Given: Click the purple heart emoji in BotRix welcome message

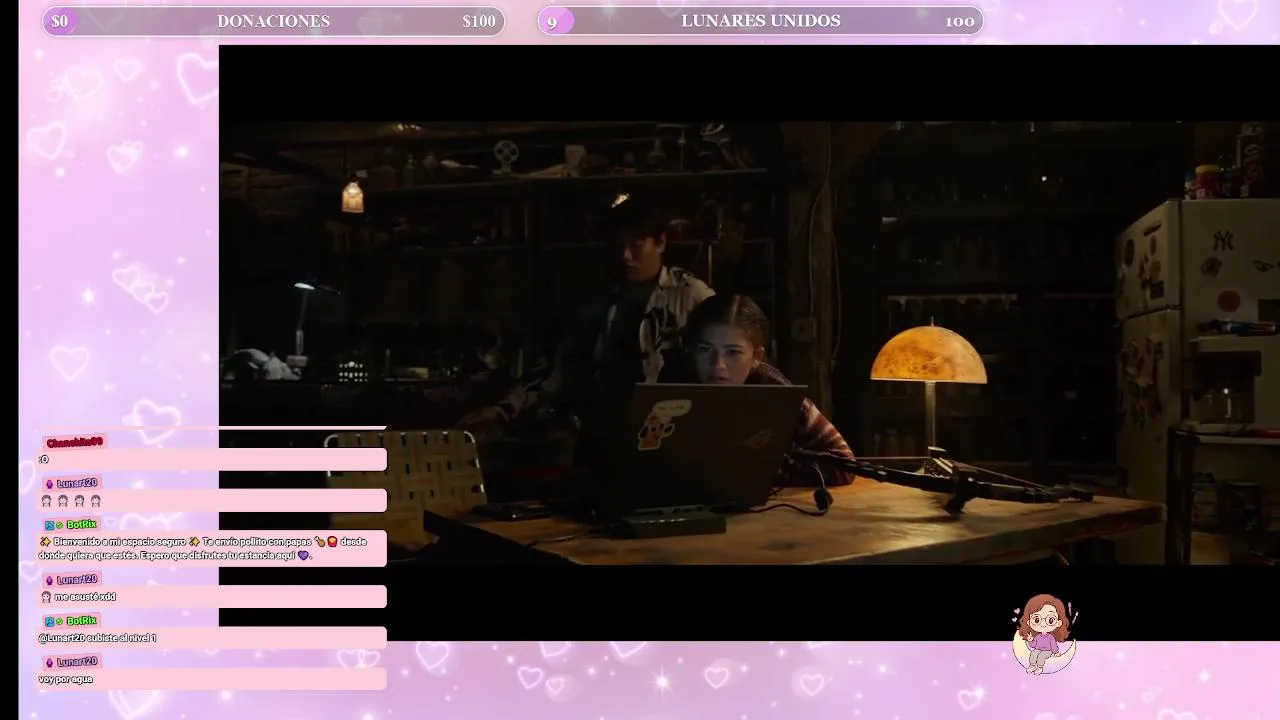Looking at the screenshot, I should coord(304,555).
